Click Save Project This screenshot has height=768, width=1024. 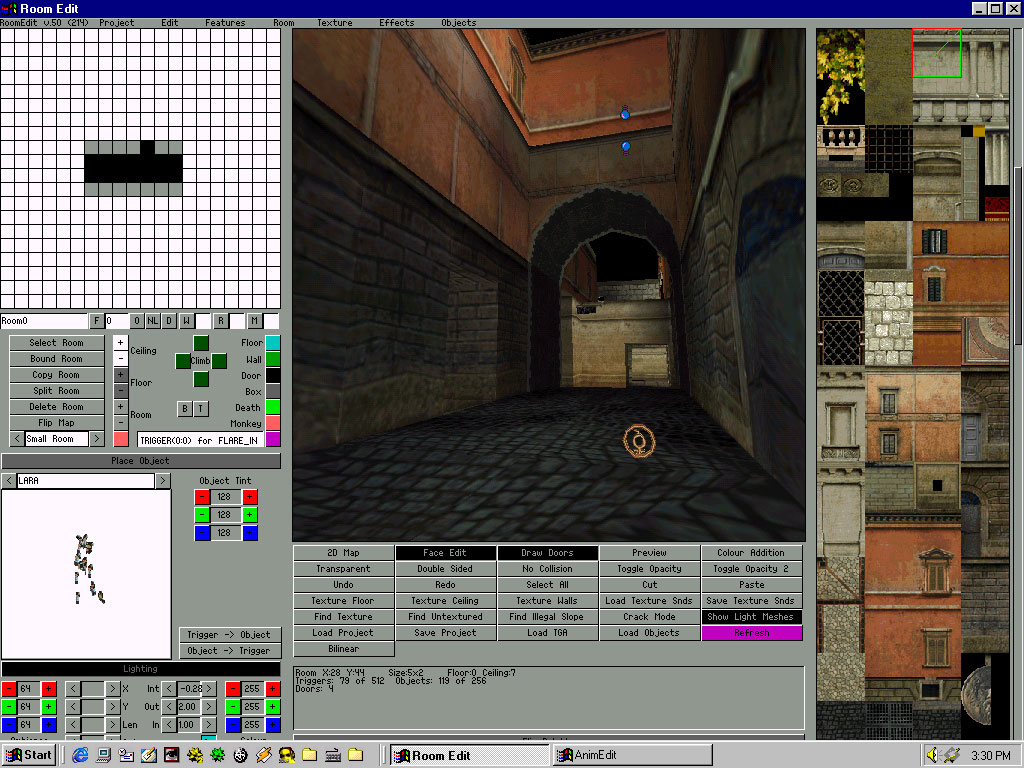pos(445,633)
